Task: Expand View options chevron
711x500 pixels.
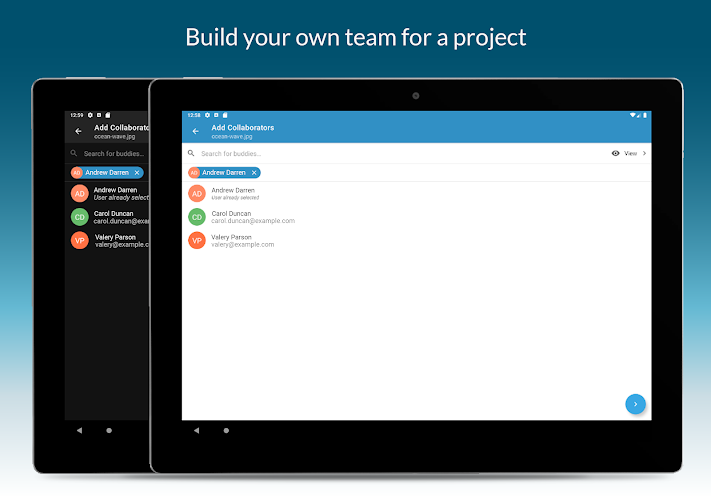Action: (644, 153)
